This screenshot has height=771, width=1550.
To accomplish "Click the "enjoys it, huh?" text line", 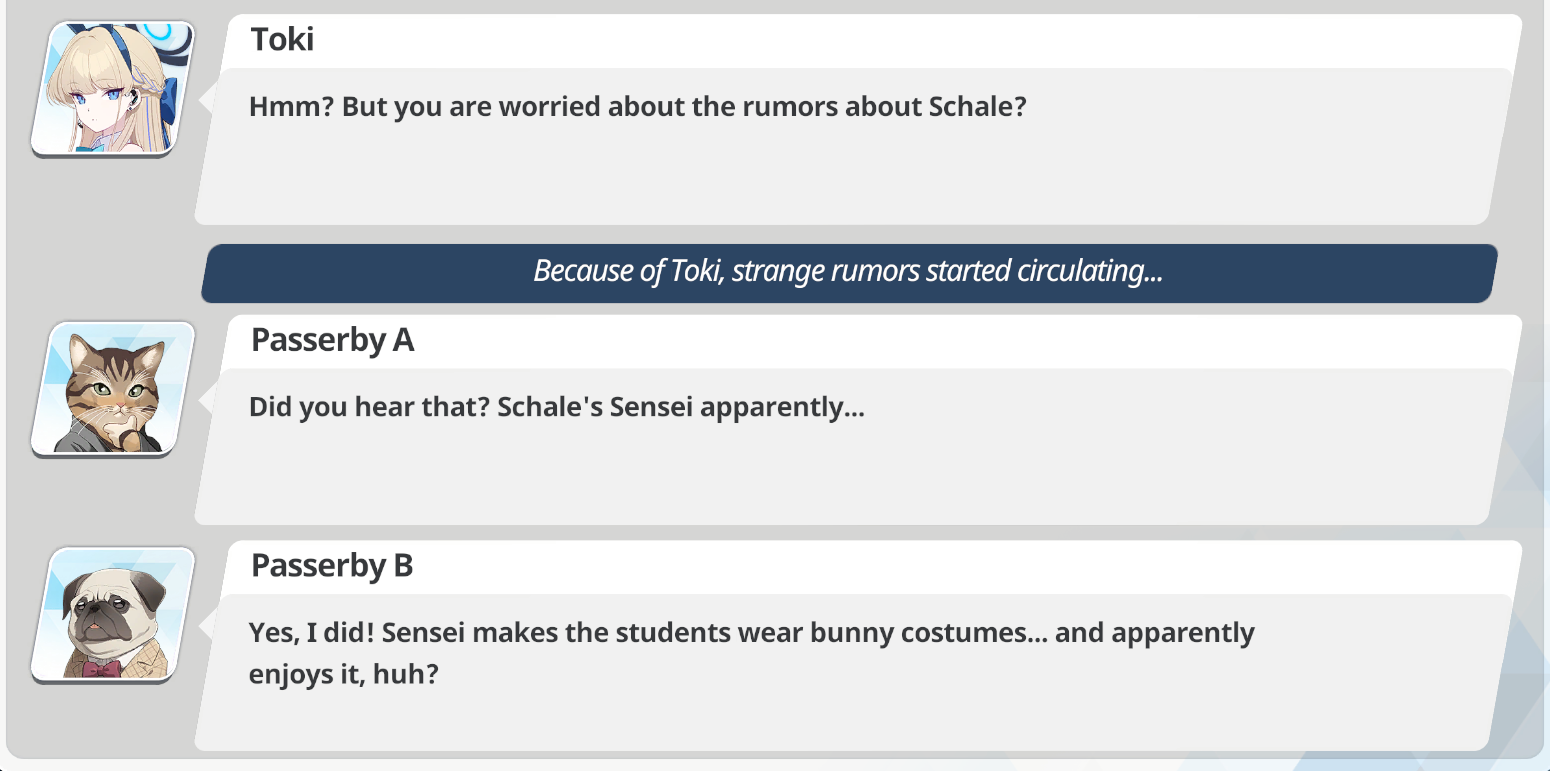I will click(x=344, y=674).
